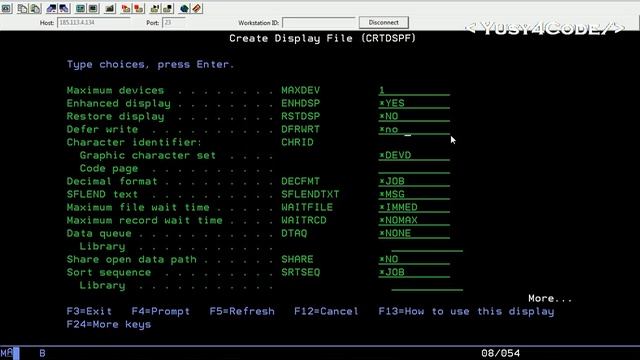Click the DTAQ *NONE value field
The image size is (640, 360).
(x=414, y=234)
